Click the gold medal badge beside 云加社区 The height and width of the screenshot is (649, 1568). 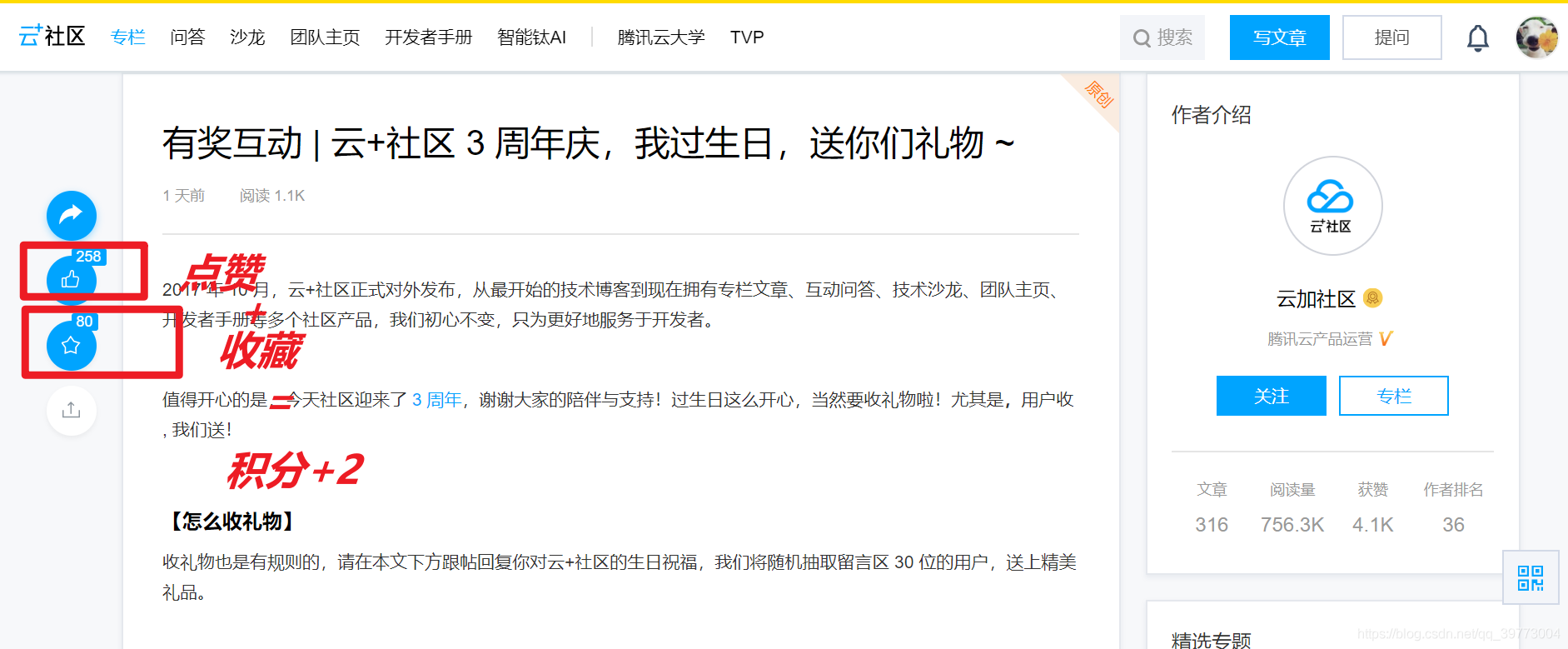coord(1373,297)
